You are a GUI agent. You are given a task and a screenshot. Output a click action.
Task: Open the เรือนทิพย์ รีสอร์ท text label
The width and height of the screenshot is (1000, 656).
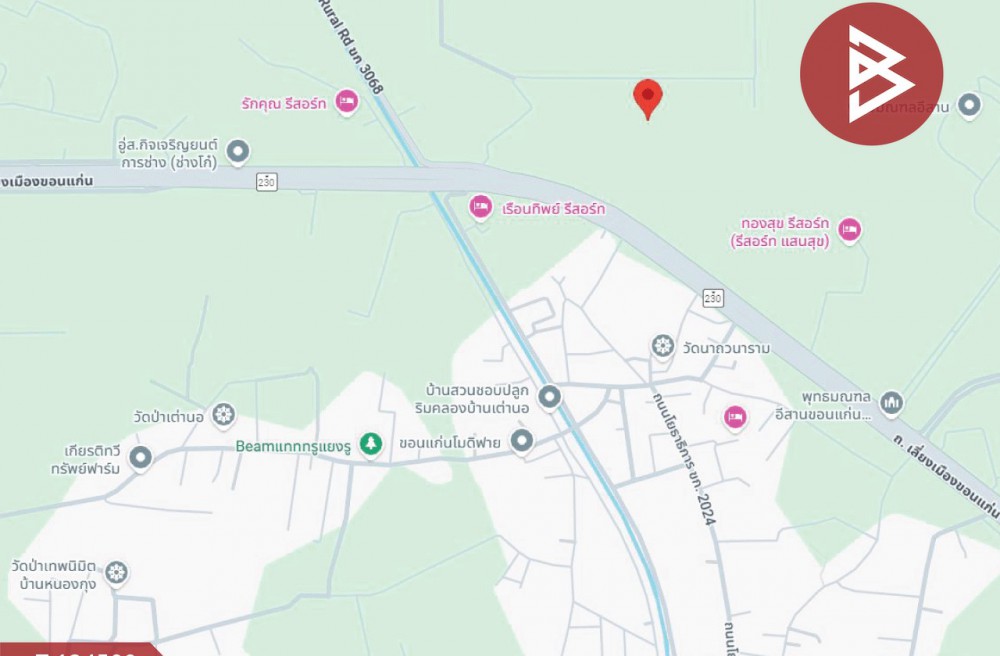click(x=553, y=208)
